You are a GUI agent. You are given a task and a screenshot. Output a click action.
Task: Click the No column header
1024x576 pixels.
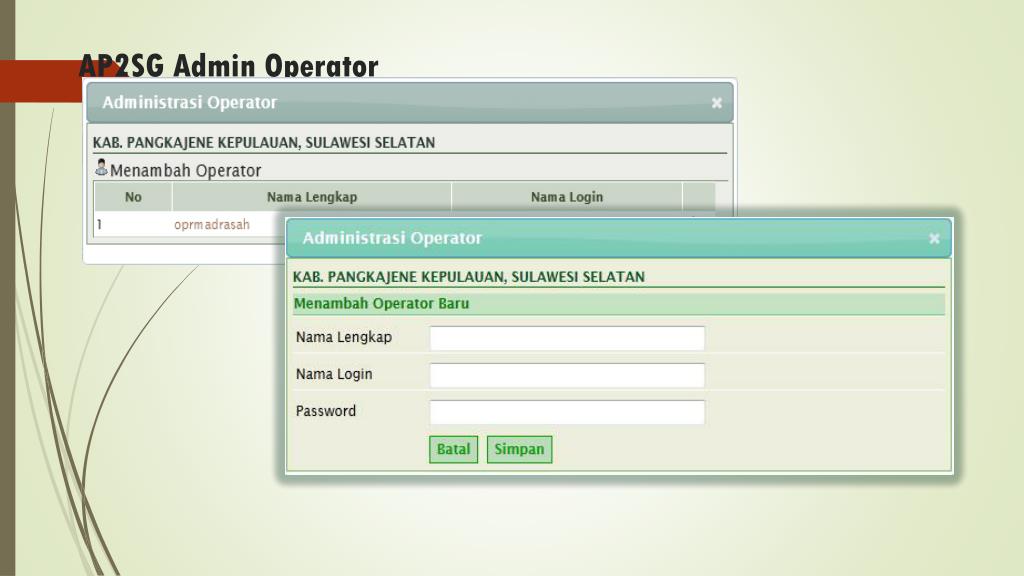coord(133,197)
